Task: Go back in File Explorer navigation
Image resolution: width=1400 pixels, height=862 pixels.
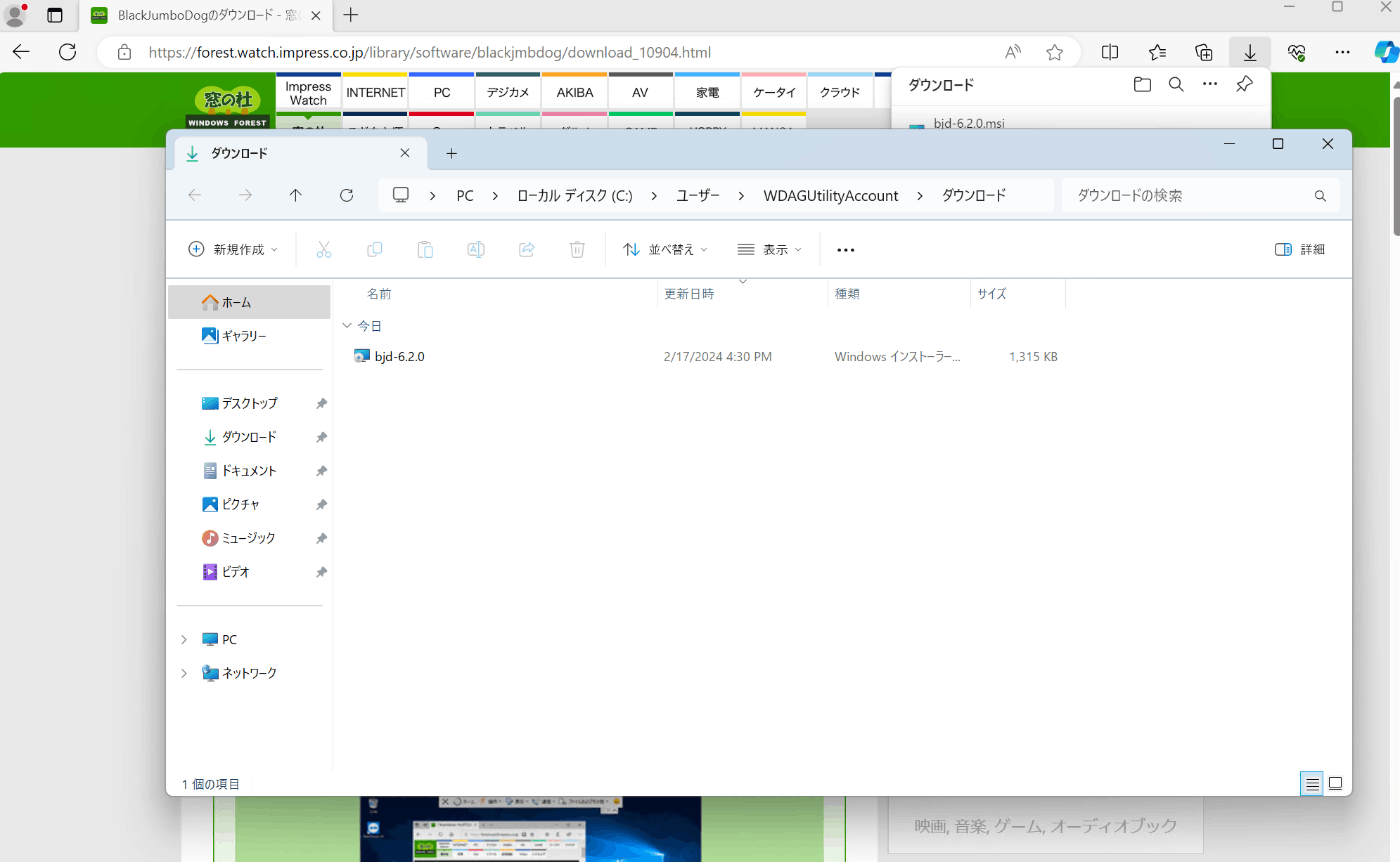Action: [195, 196]
